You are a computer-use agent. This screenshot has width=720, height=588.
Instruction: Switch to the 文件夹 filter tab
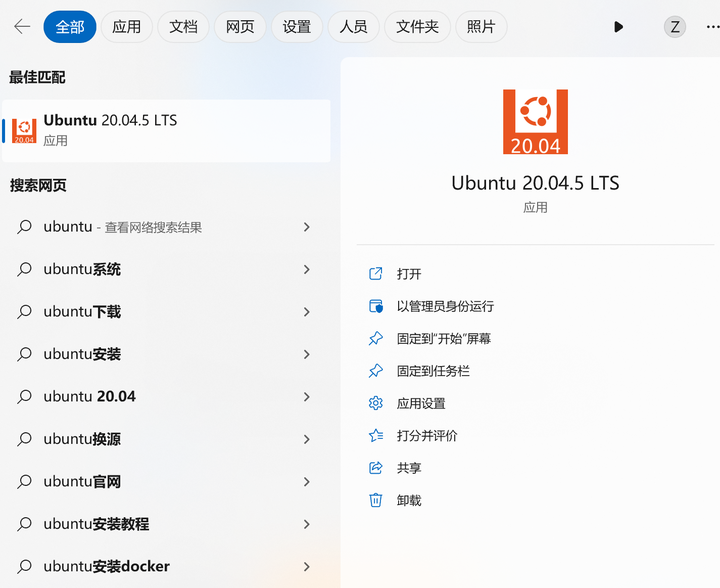[417, 27]
